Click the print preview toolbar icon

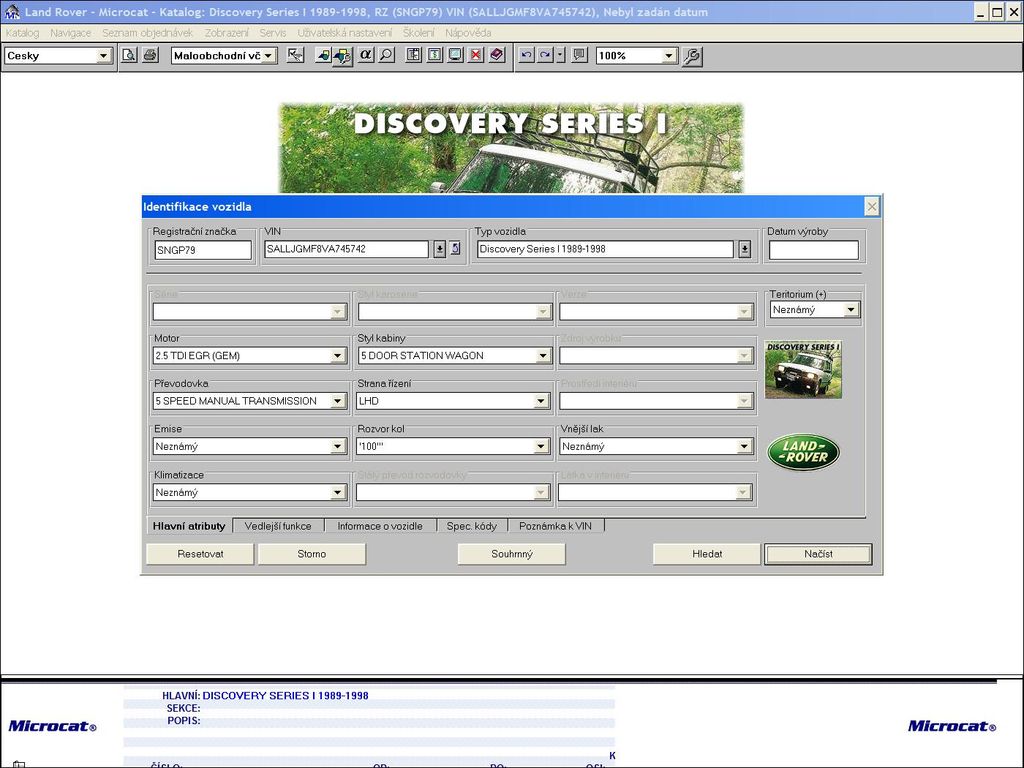(x=129, y=56)
